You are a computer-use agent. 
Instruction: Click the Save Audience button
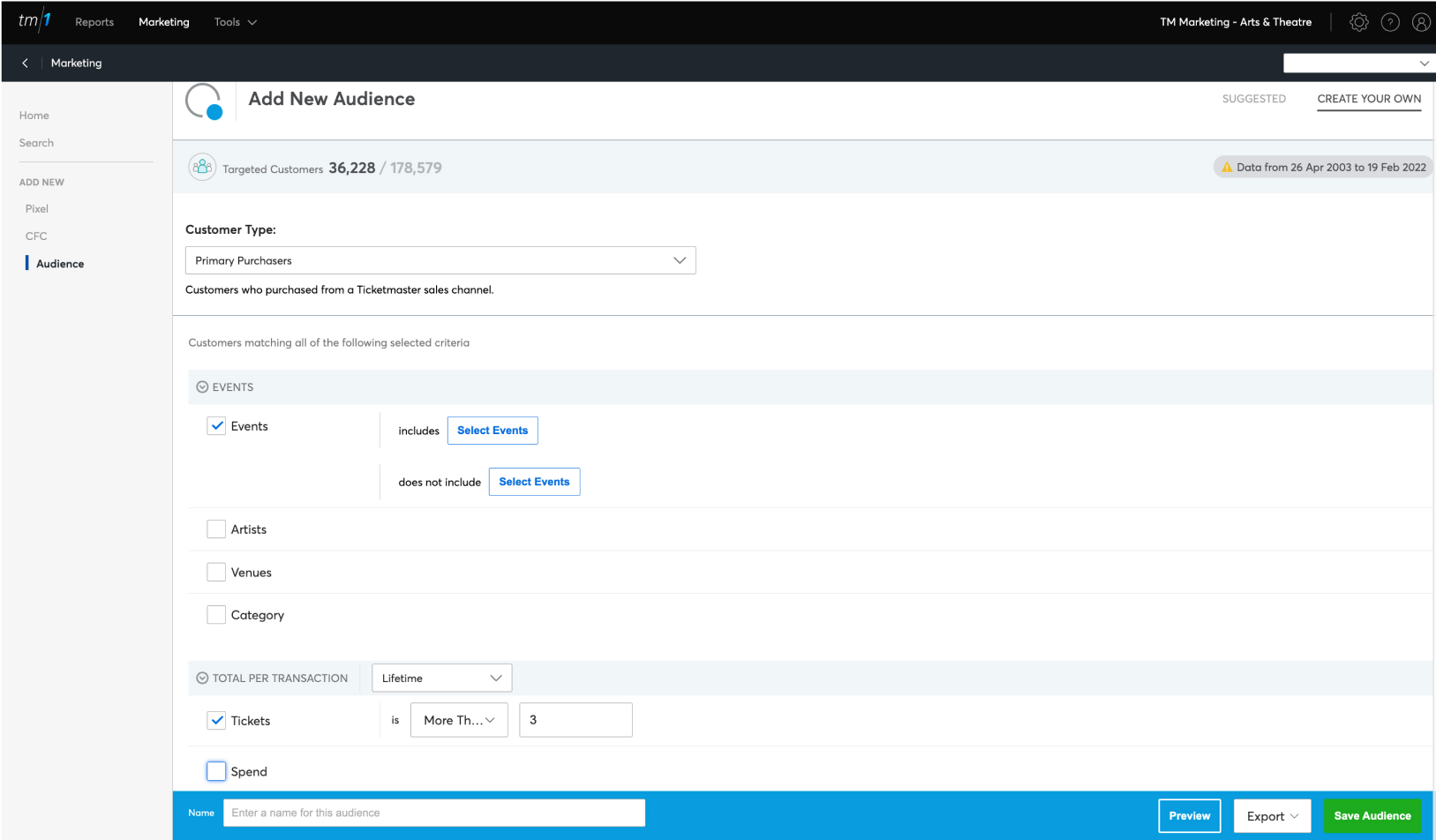(1372, 816)
